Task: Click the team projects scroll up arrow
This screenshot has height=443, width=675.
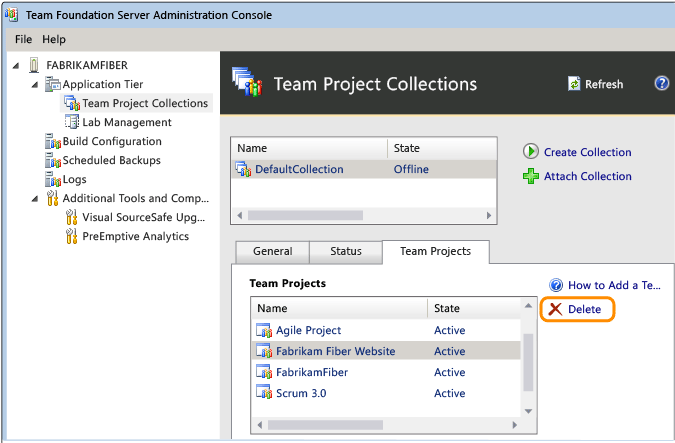Action: click(x=528, y=306)
